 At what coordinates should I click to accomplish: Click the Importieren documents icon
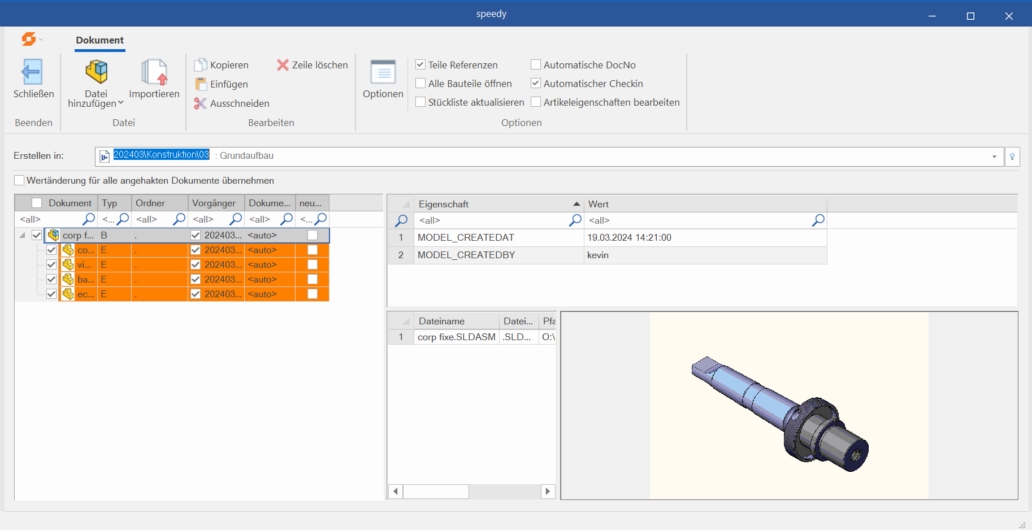pos(154,72)
